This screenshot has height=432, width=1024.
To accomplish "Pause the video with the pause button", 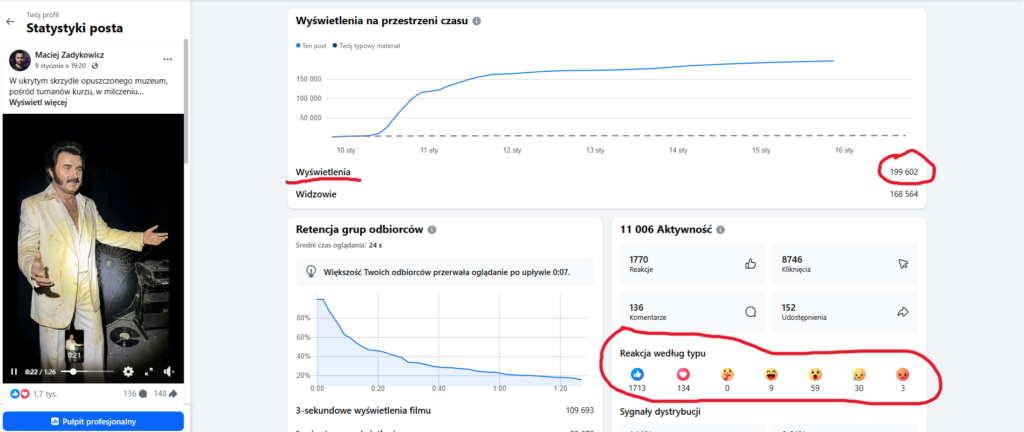I will (x=14, y=371).
